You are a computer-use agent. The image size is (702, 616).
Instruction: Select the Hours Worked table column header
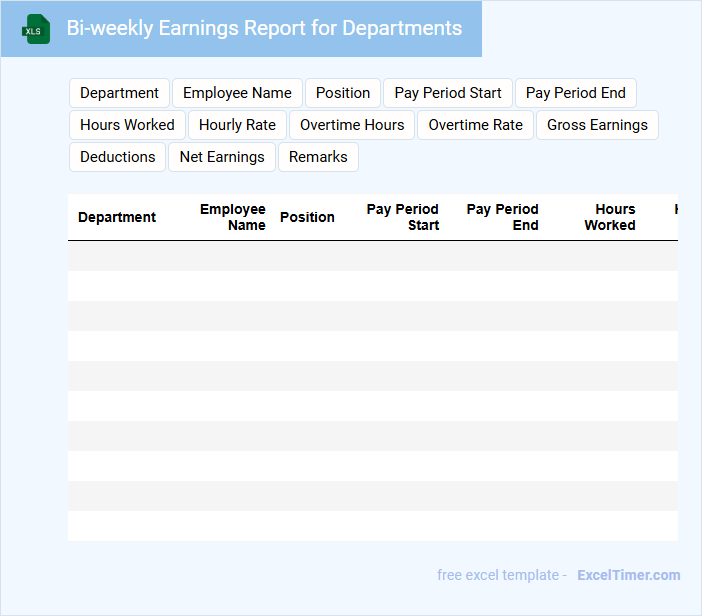(x=610, y=217)
